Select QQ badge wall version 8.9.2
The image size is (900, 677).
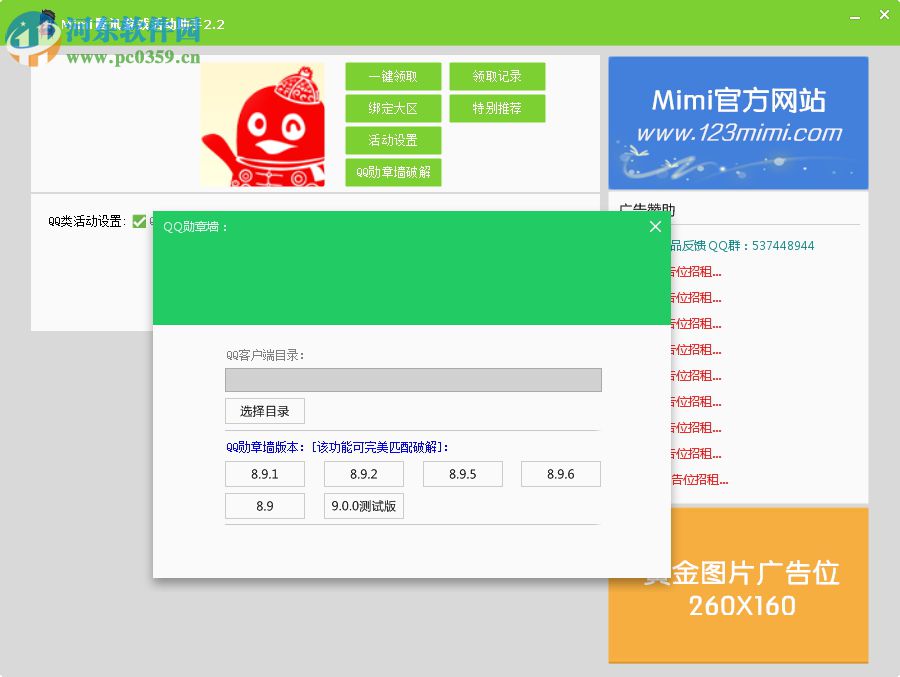pyautogui.click(x=363, y=474)
